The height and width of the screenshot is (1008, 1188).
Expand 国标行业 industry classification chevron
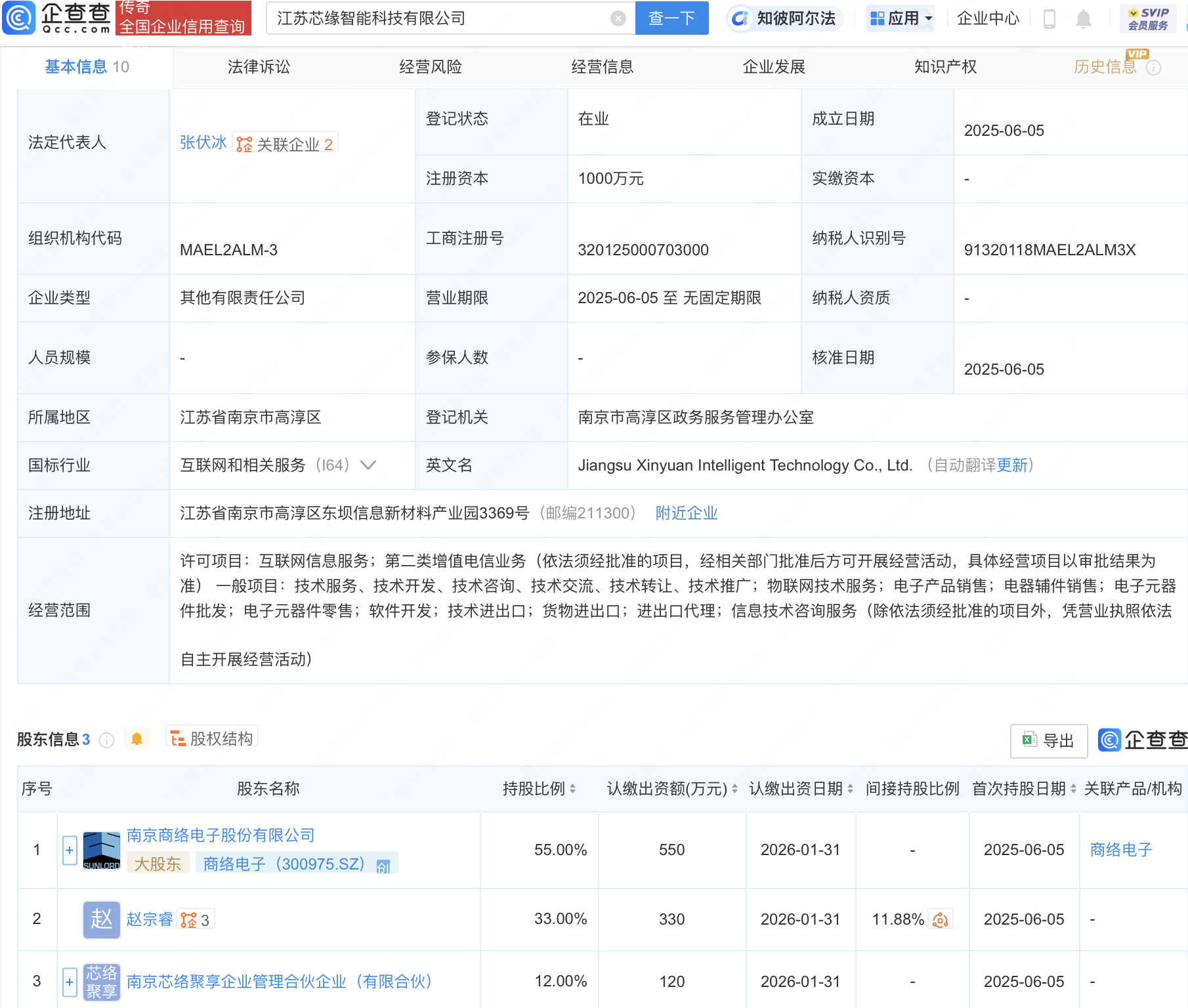368,465
